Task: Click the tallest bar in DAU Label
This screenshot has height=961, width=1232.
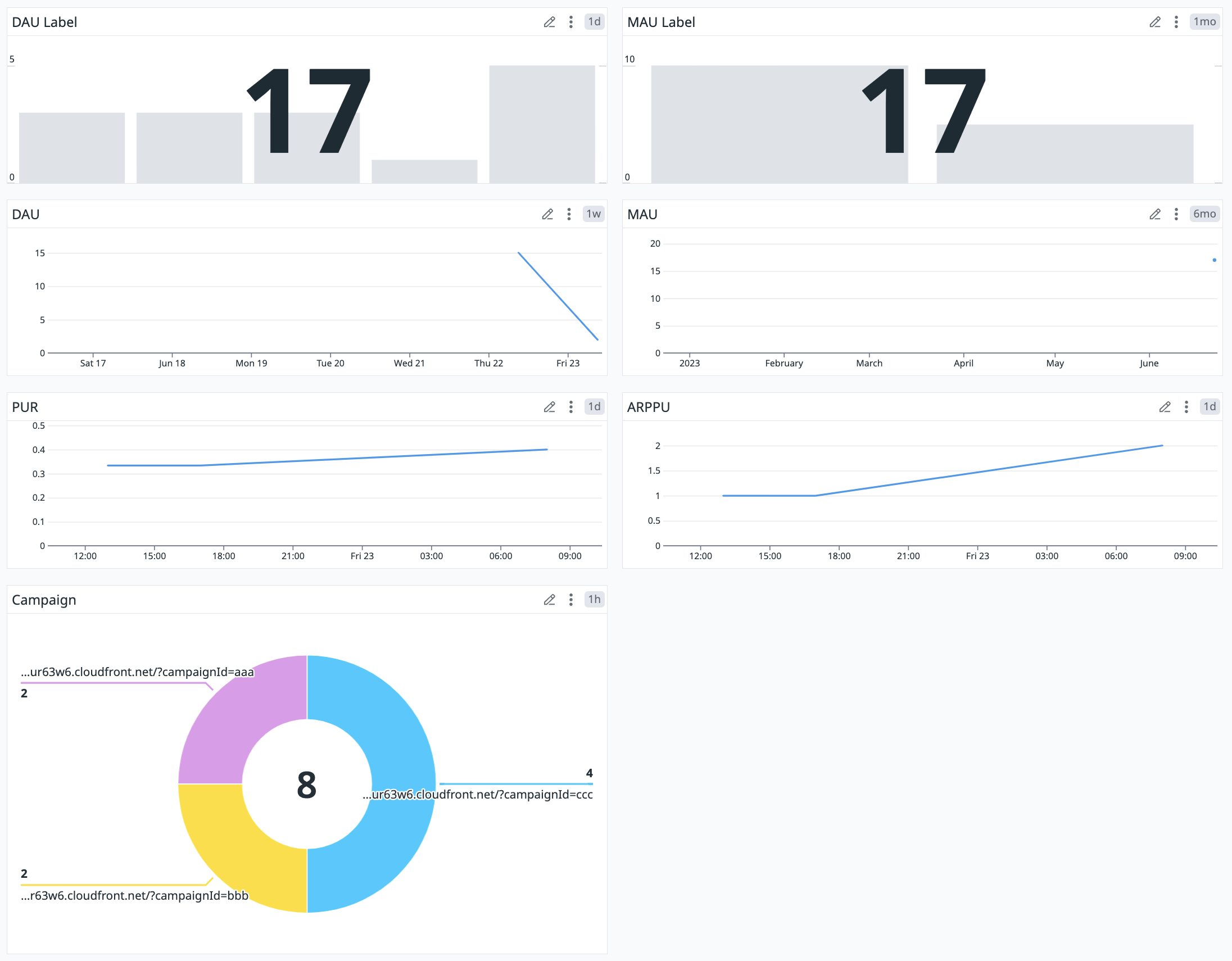Action: [x=542, y=124]
